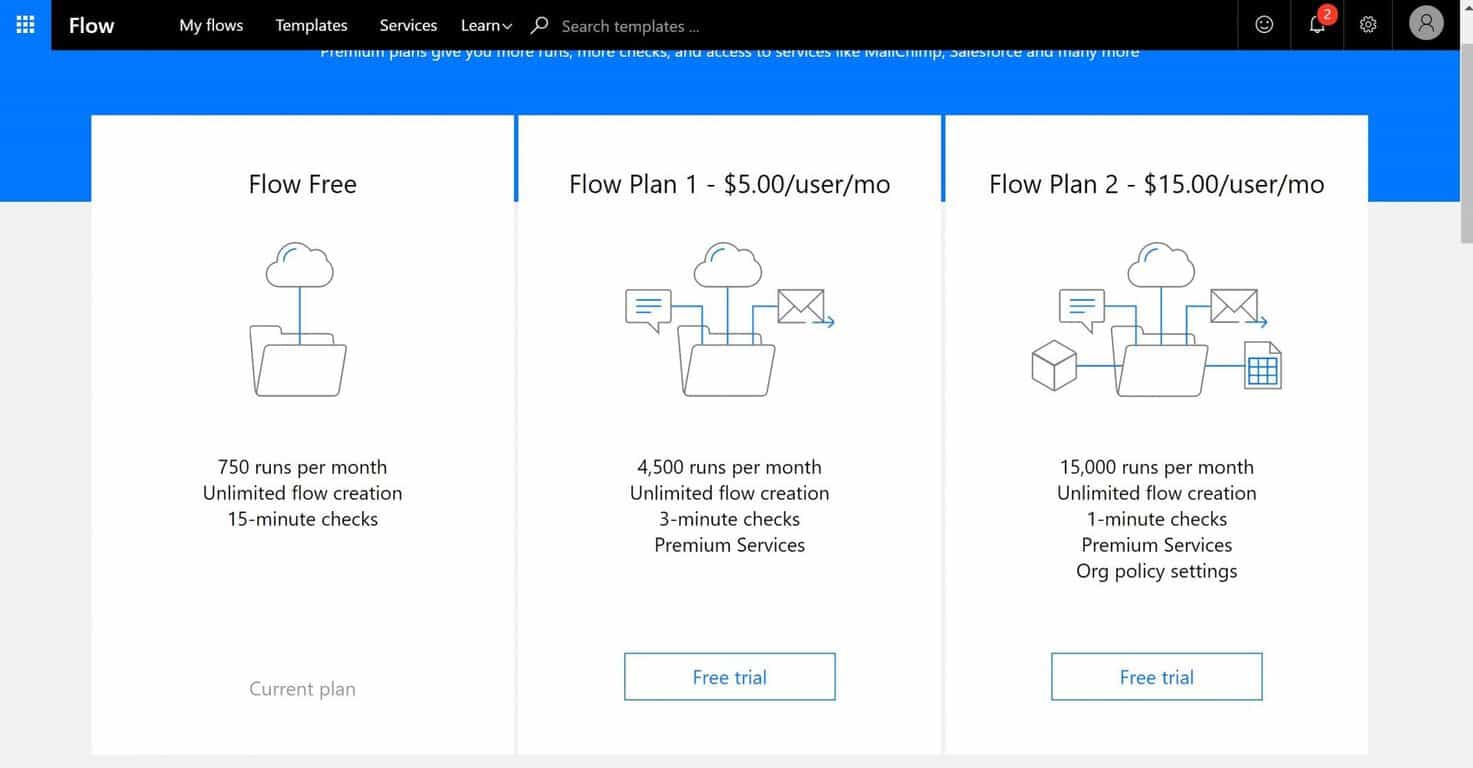This screenshot has height=768, width=1473.
Task: Go to My flows
Action: coord(210,25)
